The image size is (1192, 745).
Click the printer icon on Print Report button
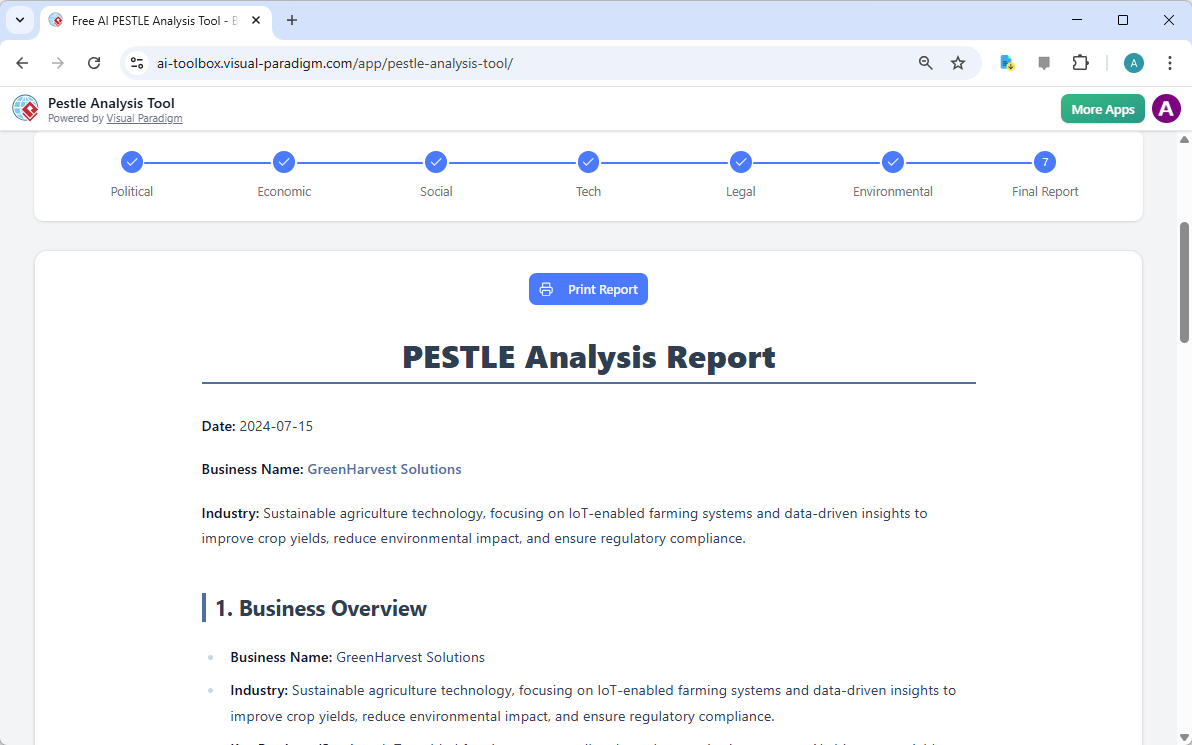pyautogui.click(x=546, y=289)
